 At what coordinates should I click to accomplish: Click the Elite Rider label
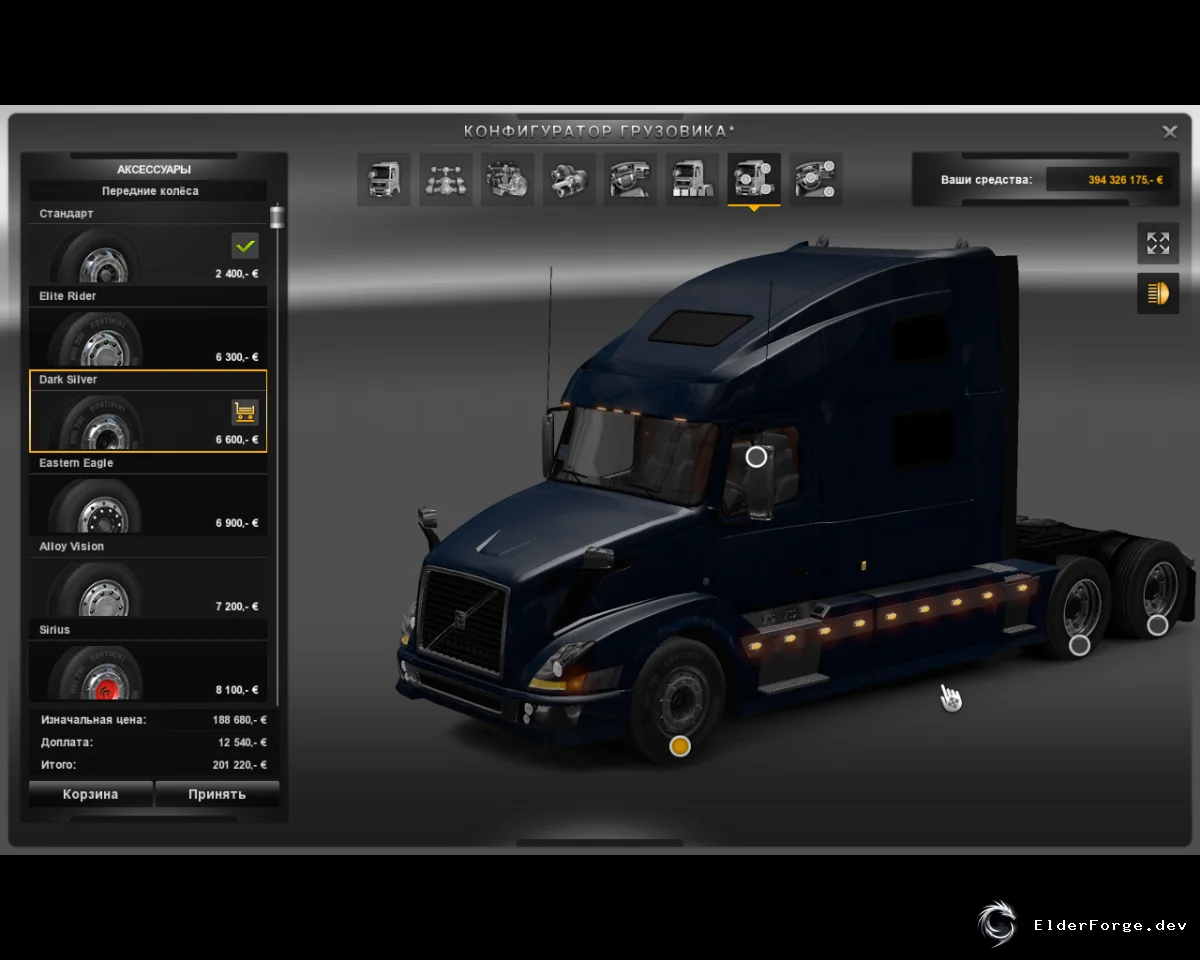pos(68,297)
